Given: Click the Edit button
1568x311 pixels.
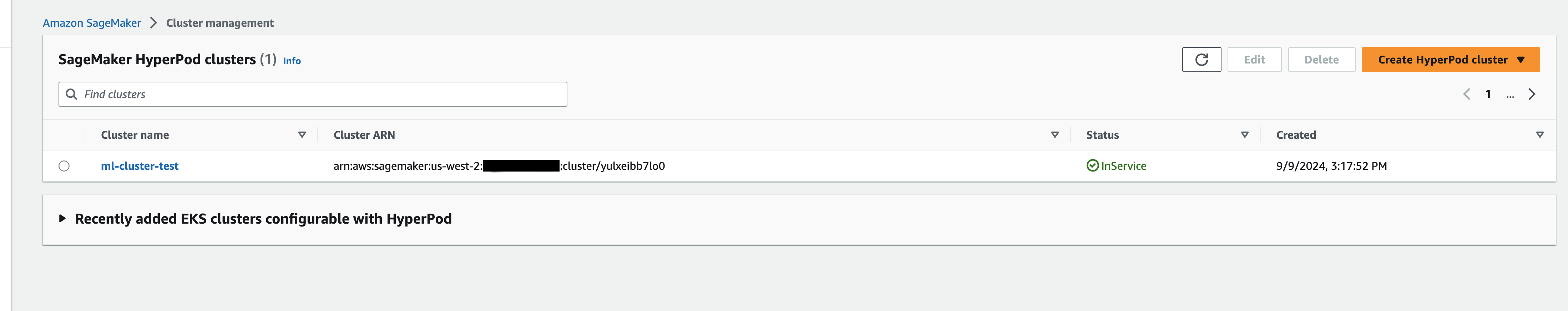Looking at the screenshot, I should coord(1254,60).
